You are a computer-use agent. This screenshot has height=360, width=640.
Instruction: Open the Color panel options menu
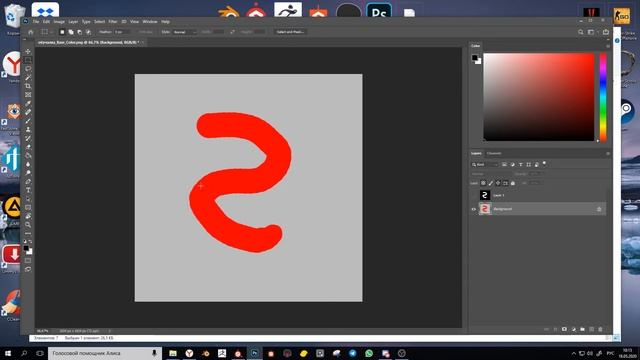pyautogui.click(x=608, y=46)
